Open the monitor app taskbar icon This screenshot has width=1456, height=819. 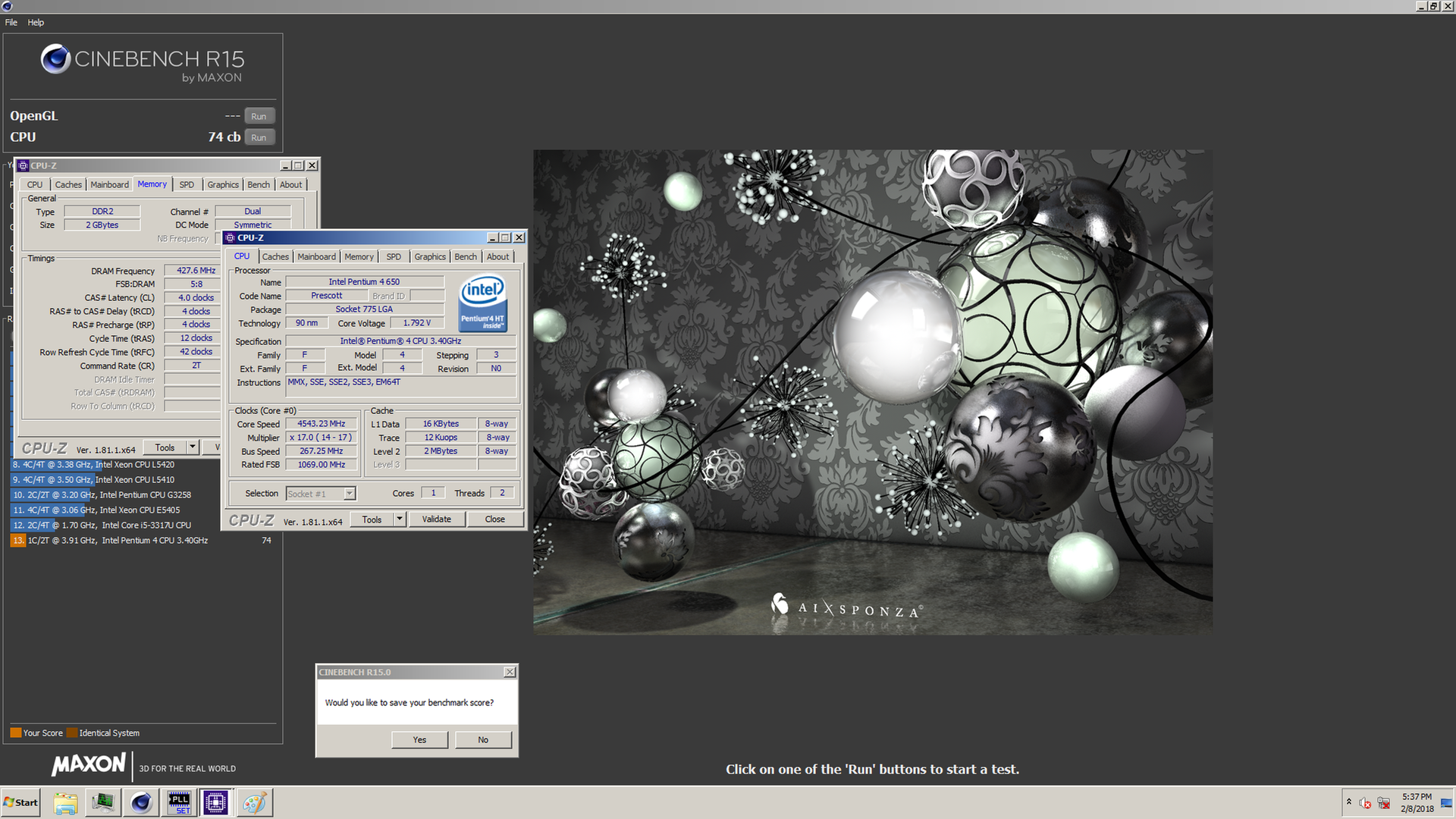click(x=103, y=802)
